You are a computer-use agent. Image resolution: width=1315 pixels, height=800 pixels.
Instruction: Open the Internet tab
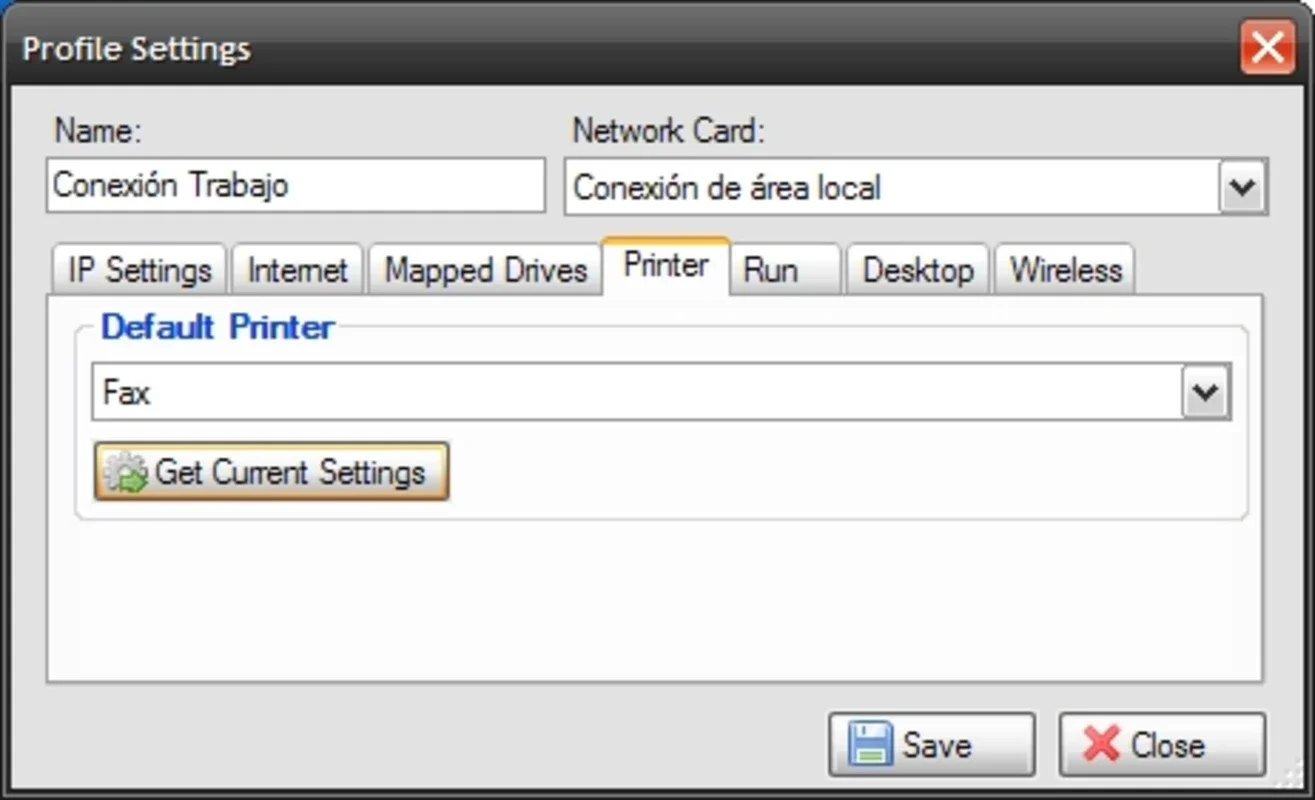coord(297,270)
